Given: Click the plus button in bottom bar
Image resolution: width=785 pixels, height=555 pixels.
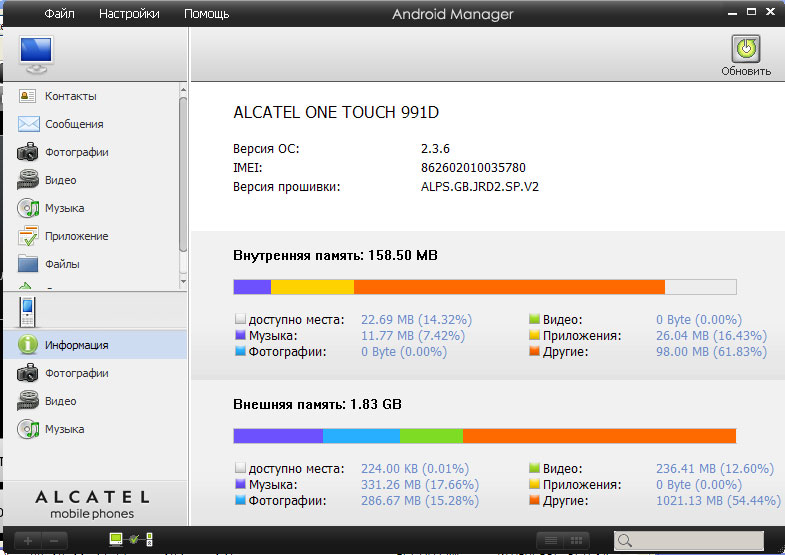Looking at the screenshot, I should click(x=28, y=541).
